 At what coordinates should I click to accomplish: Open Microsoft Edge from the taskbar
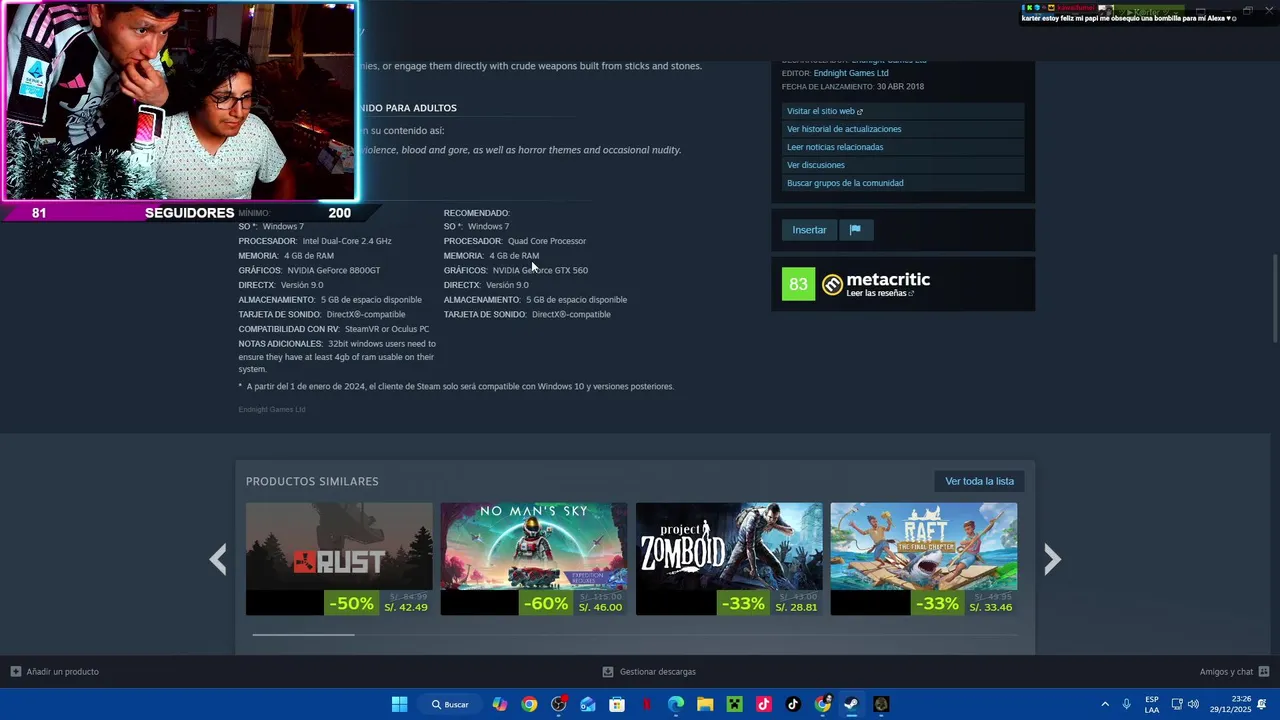(676, 704)
